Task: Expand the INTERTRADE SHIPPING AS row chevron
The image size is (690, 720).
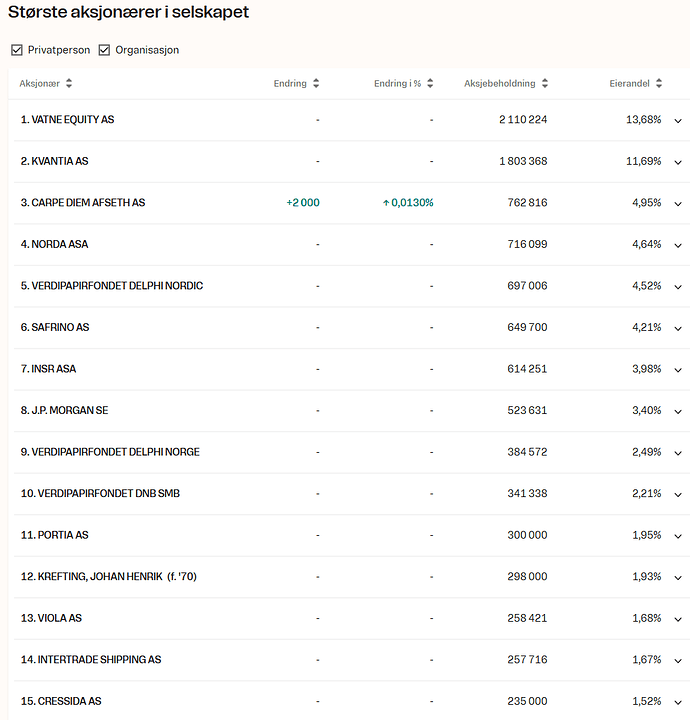Action: tap(678, 661)
